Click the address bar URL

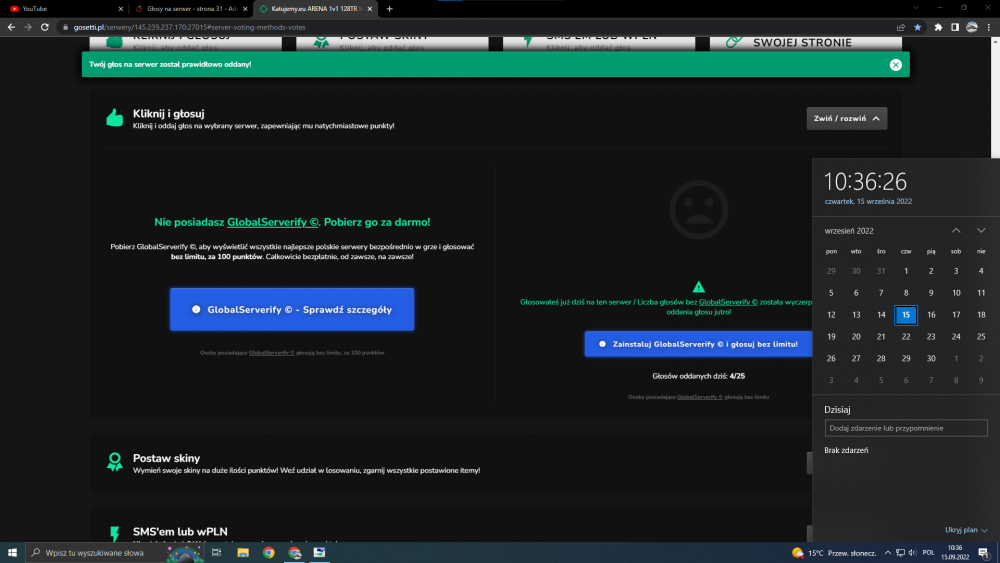[x=189, y=27]
